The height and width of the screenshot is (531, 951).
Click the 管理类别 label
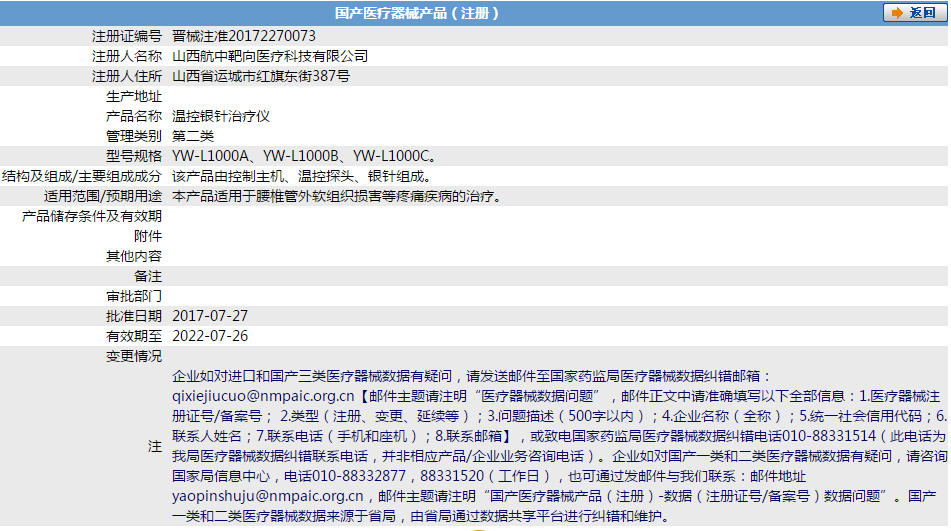(134, 136)
